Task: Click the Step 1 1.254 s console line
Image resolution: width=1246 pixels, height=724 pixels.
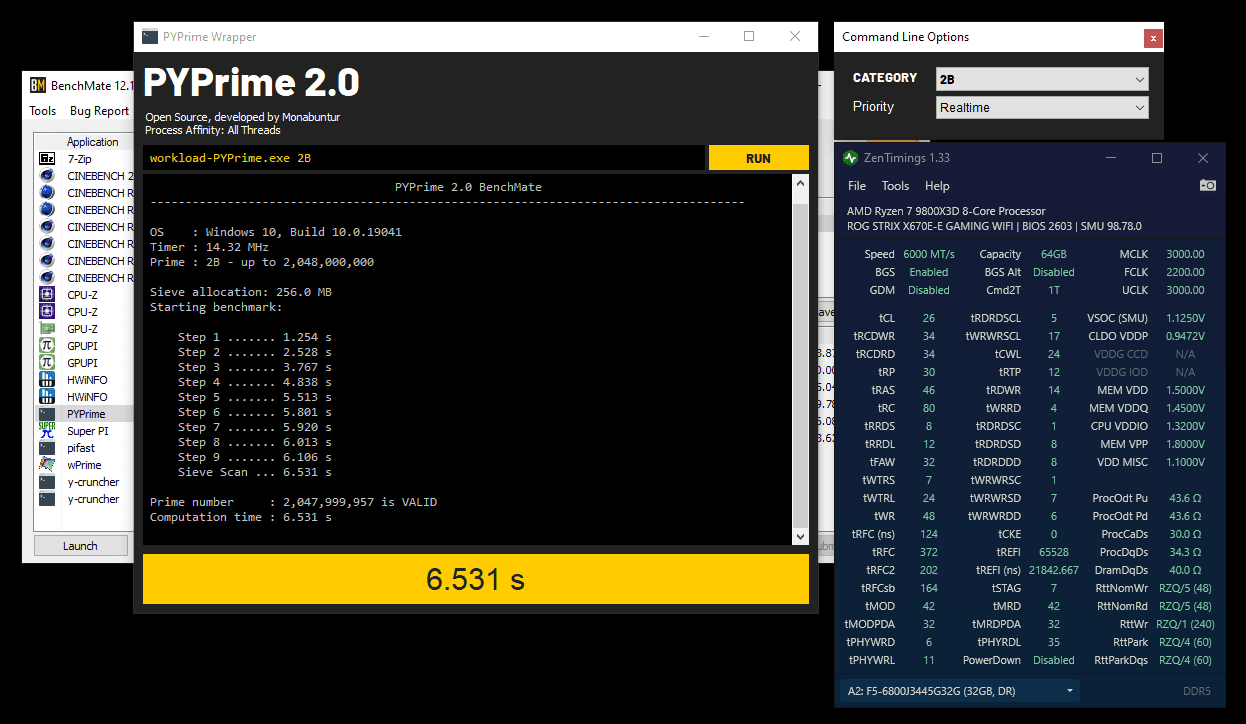Action: point(254,337)
